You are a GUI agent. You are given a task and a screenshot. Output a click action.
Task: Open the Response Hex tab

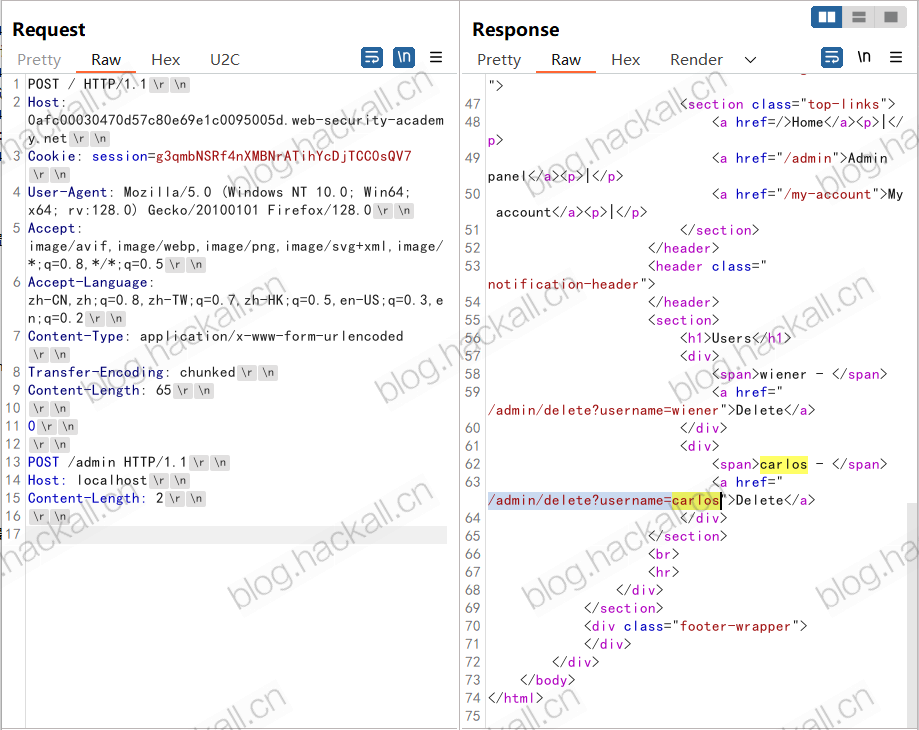coord(625,60)
